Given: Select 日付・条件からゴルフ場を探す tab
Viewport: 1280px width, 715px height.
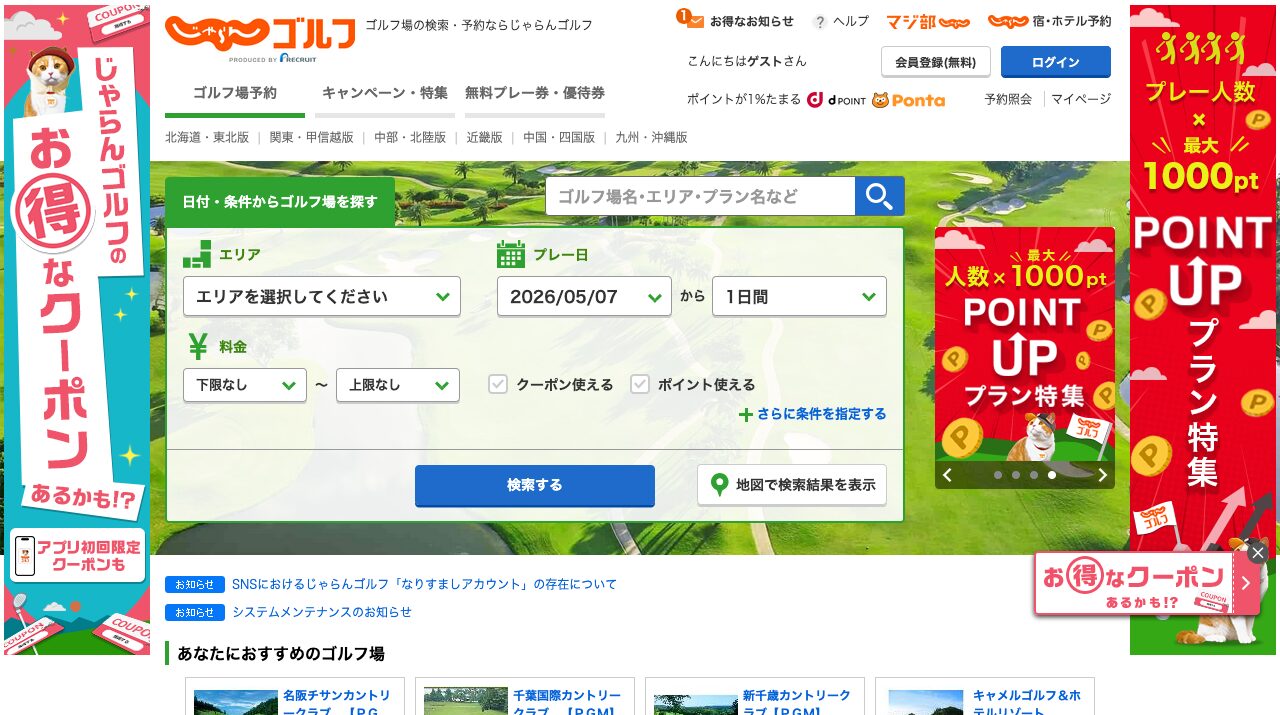Looking at the screenshot, I should tap(280, 202).
